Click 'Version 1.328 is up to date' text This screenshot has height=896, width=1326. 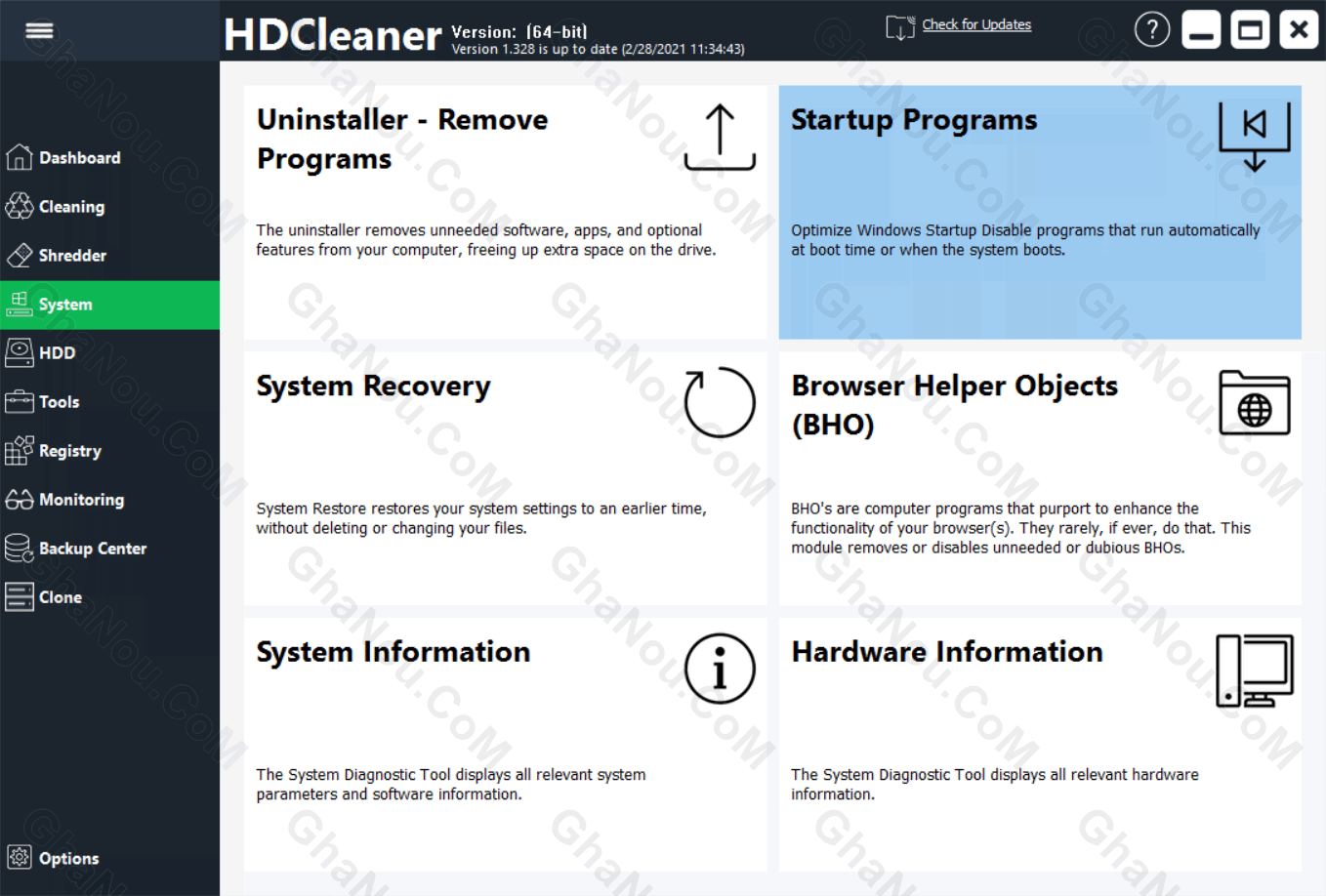click(598, 49)
